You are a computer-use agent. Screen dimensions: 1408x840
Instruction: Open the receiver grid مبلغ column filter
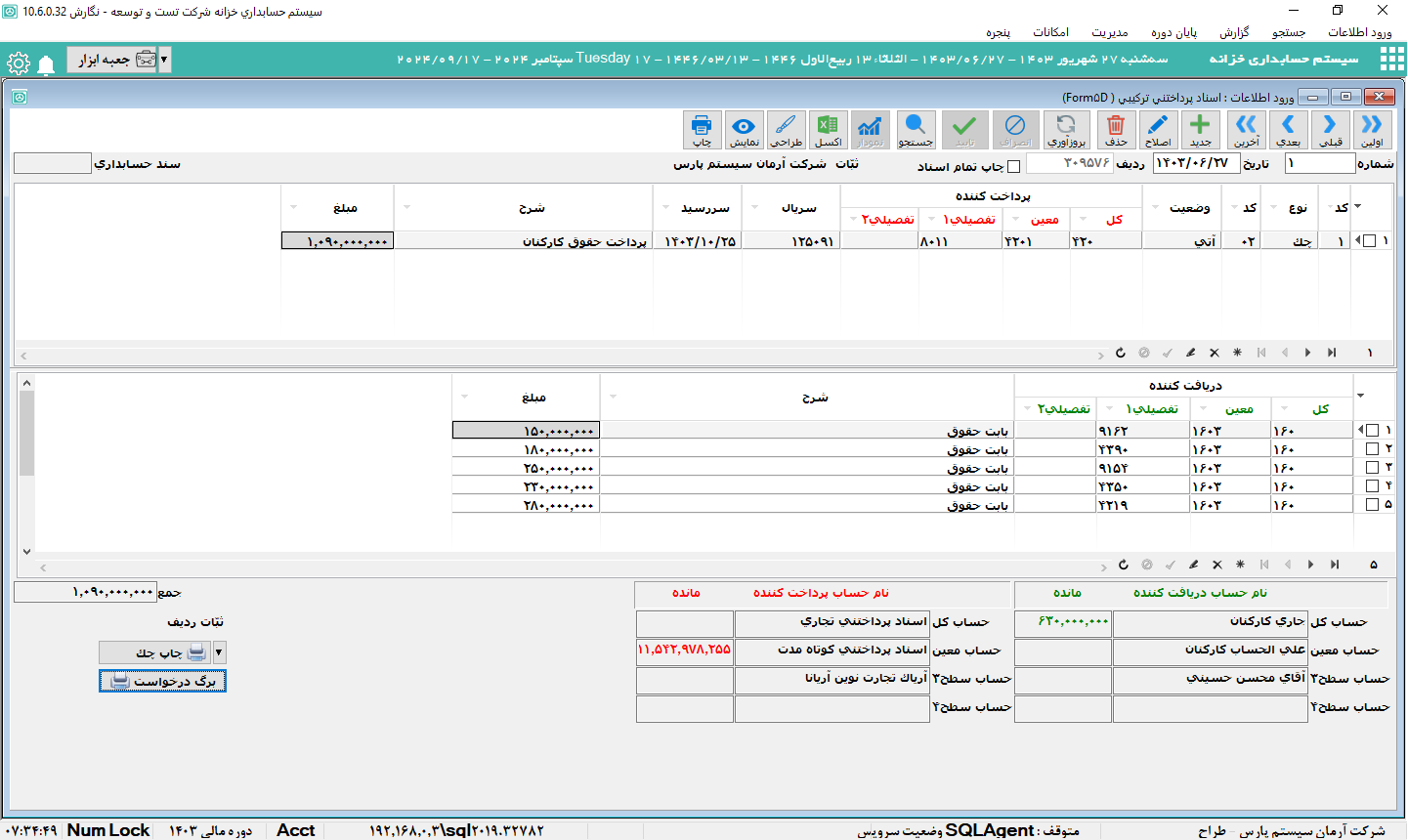(464, 397)
